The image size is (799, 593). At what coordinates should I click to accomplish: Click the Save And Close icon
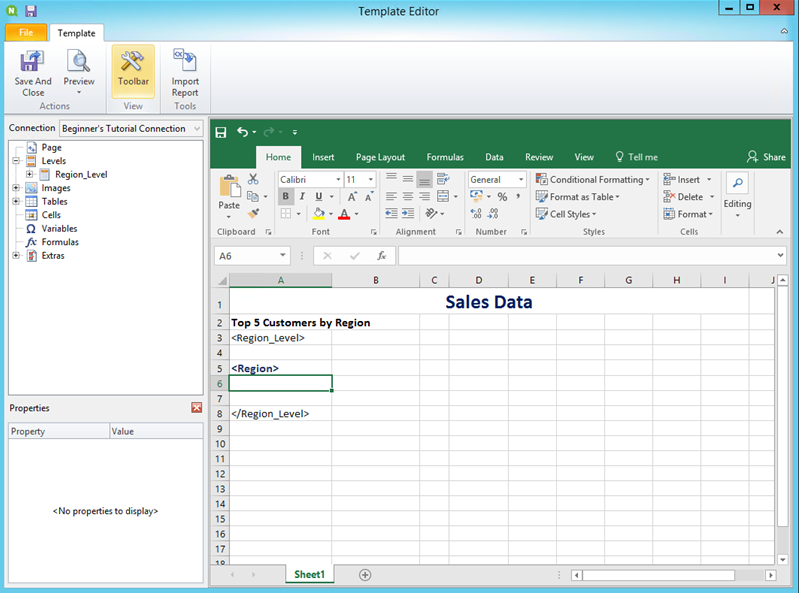(x=33, y=63)
